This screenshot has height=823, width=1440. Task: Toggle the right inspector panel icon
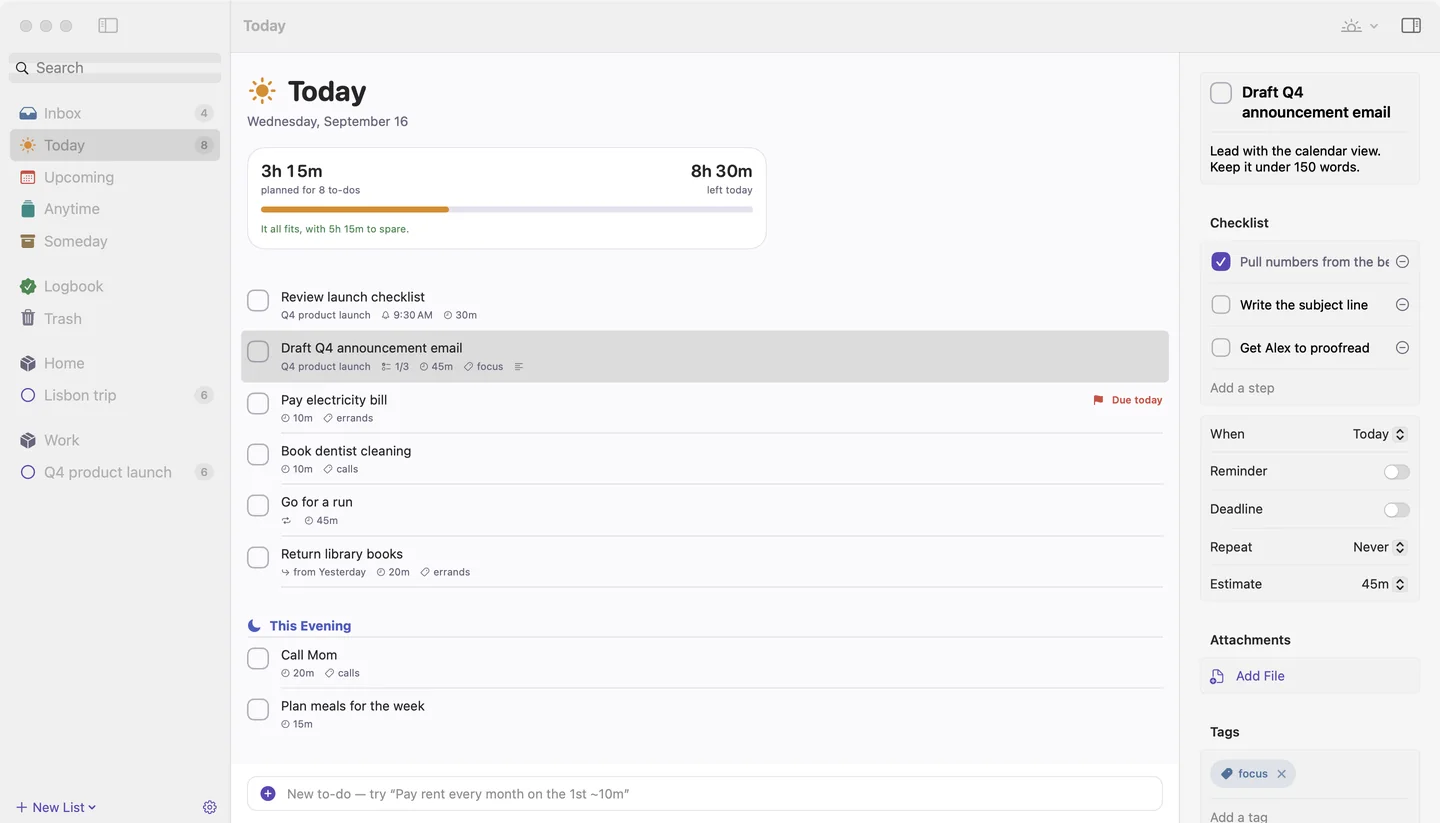(x=1411, y=26)
